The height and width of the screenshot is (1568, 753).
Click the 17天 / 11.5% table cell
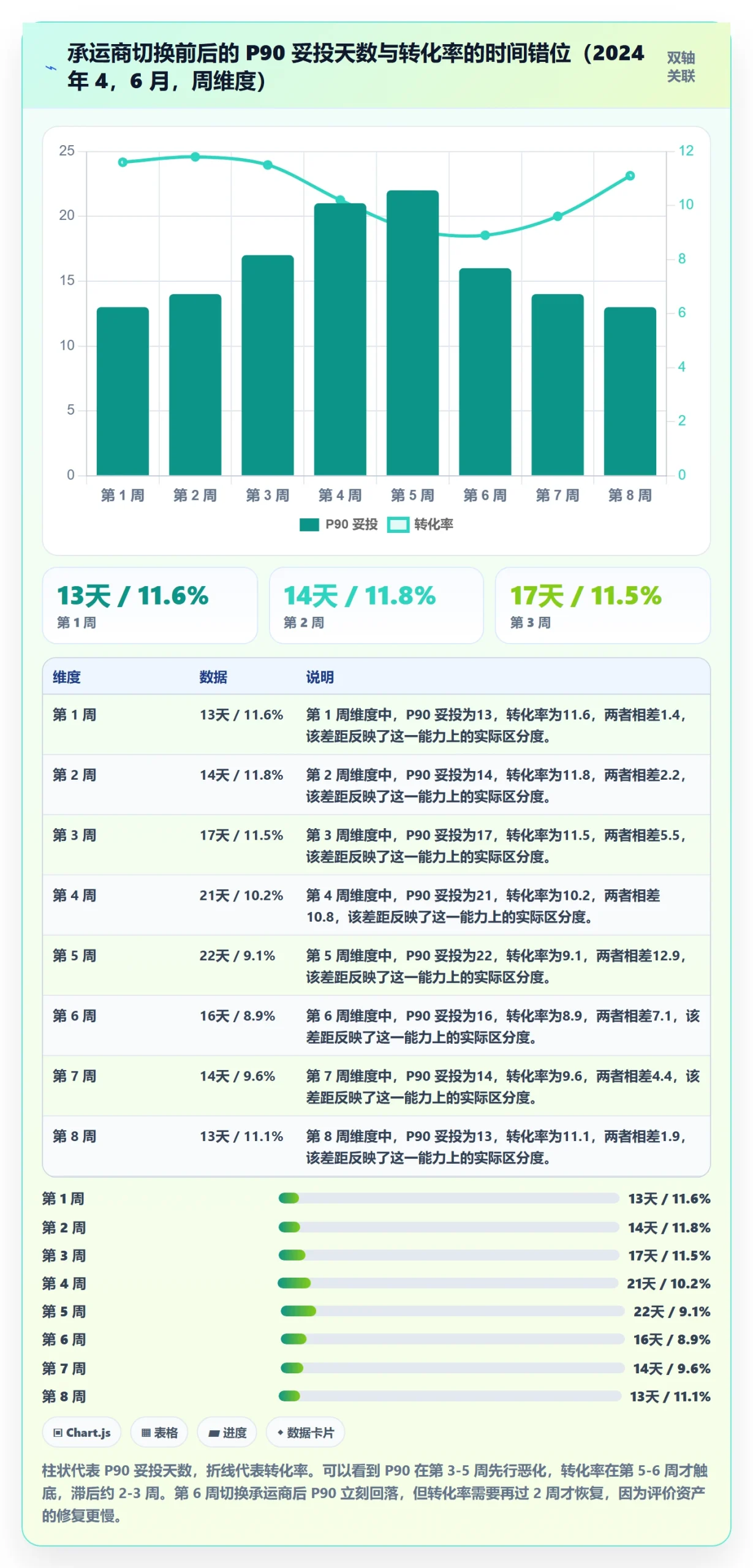point(241,835)
